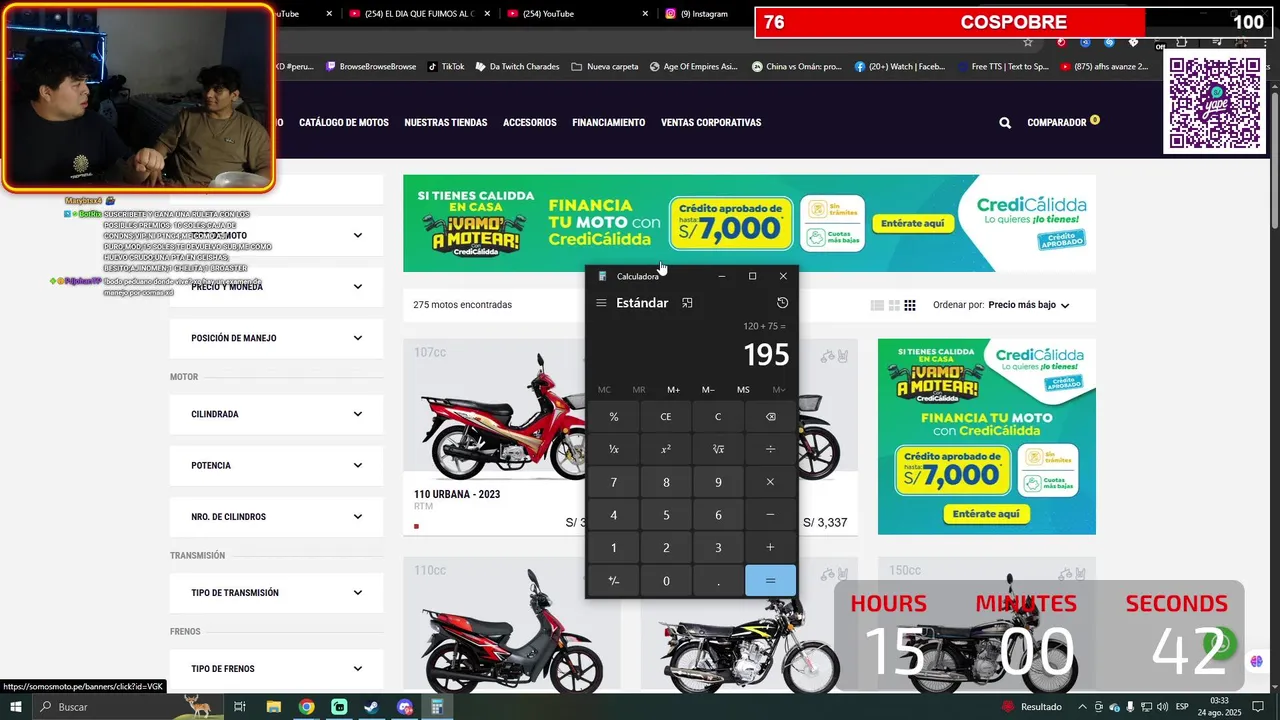Click the website search magnifier icon
Viewport: 1280px width, 720px height.
1005,123
